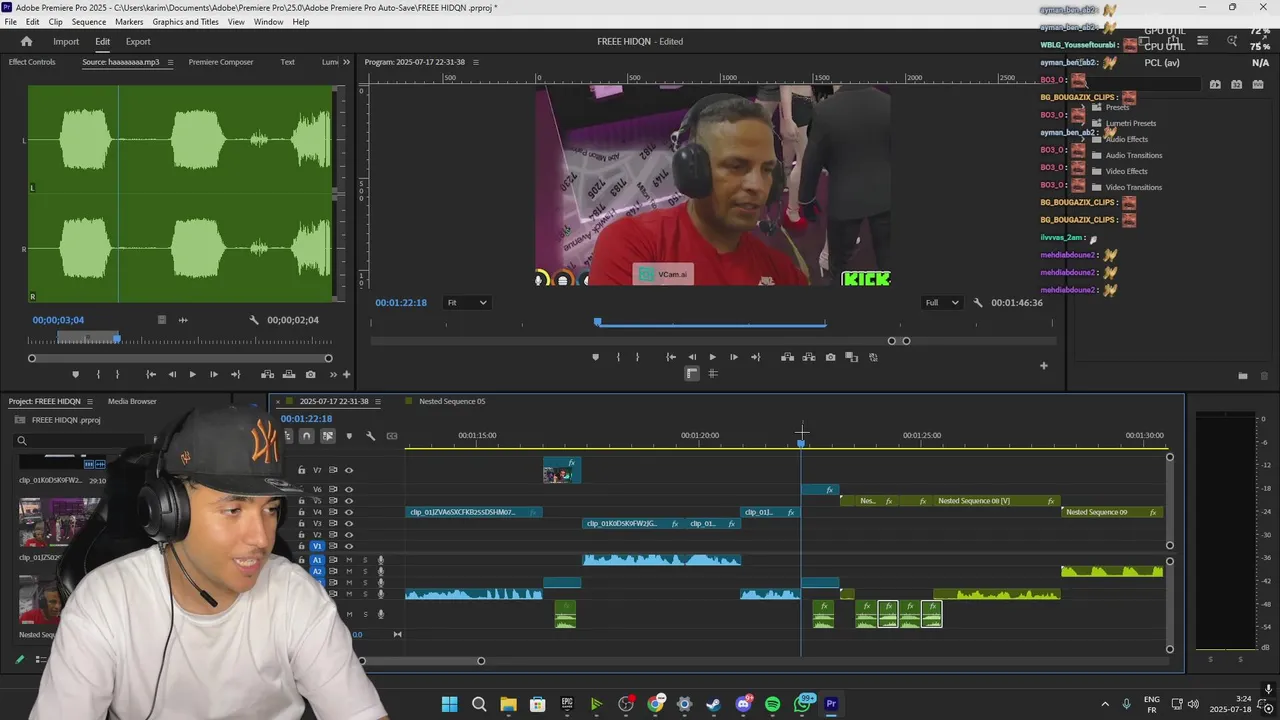Click the Export workspace button
1280x720 pixels.
tap(138, 41)
